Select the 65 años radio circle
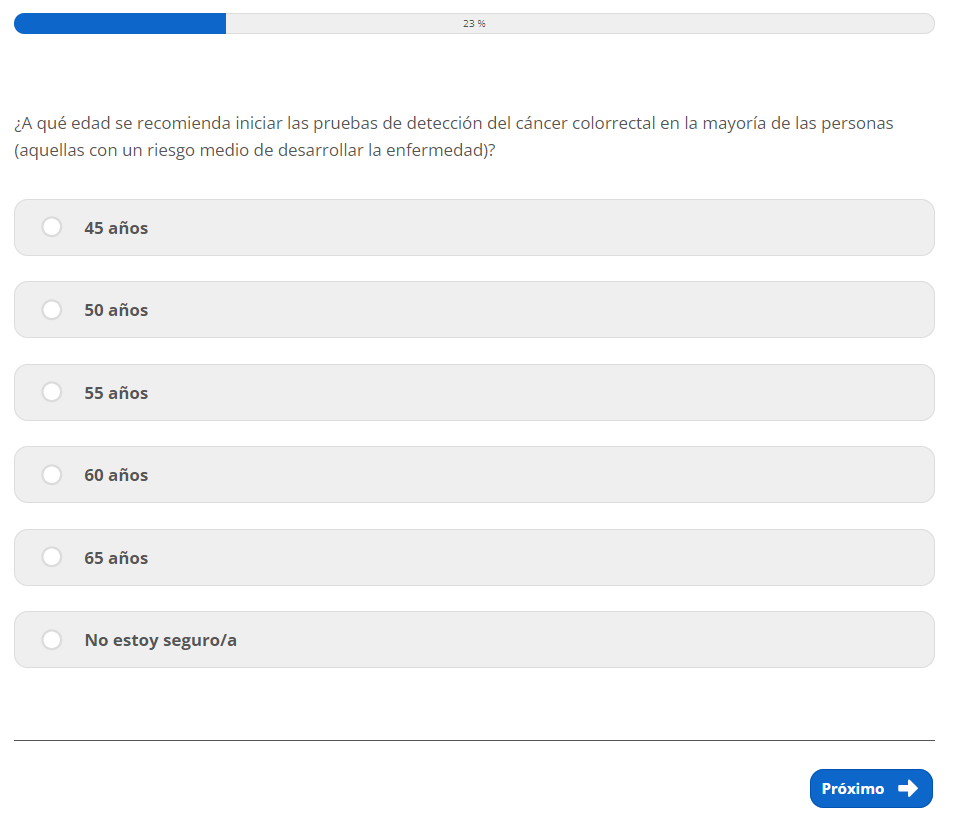Screen dimensions: 962x818 coord(52,558)
